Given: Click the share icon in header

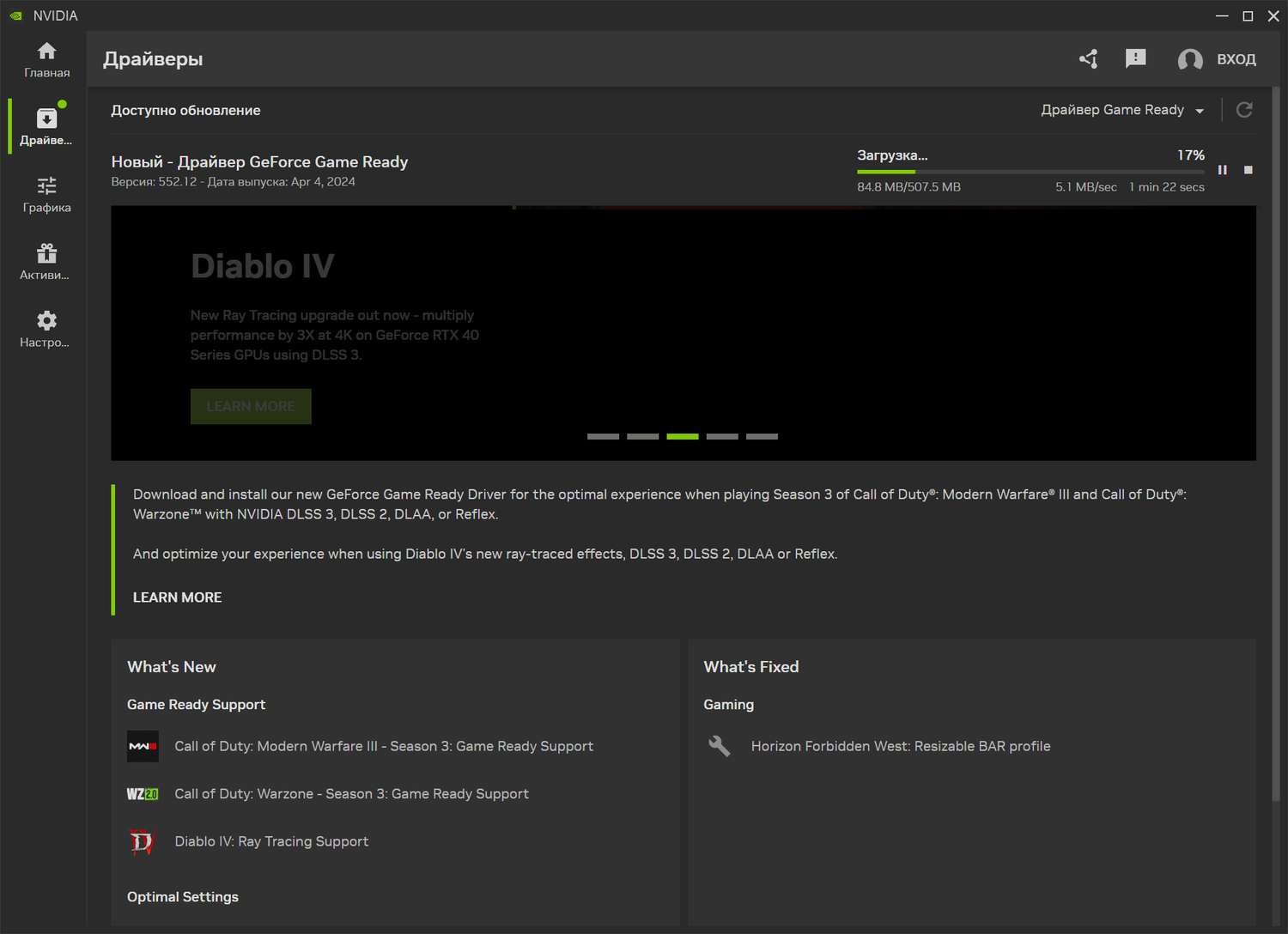Looking at the screenshot, I should [1089, 58].
